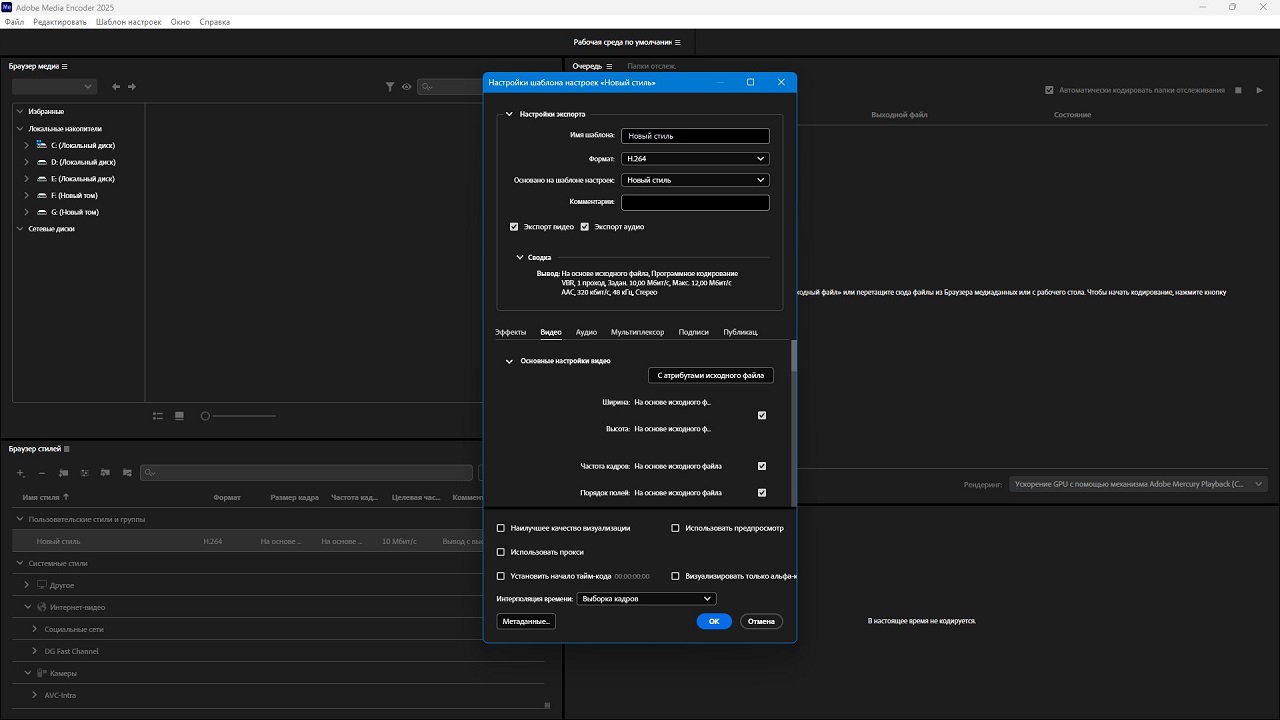Open the Формат H.264 dropdown

tap(695, 159)
